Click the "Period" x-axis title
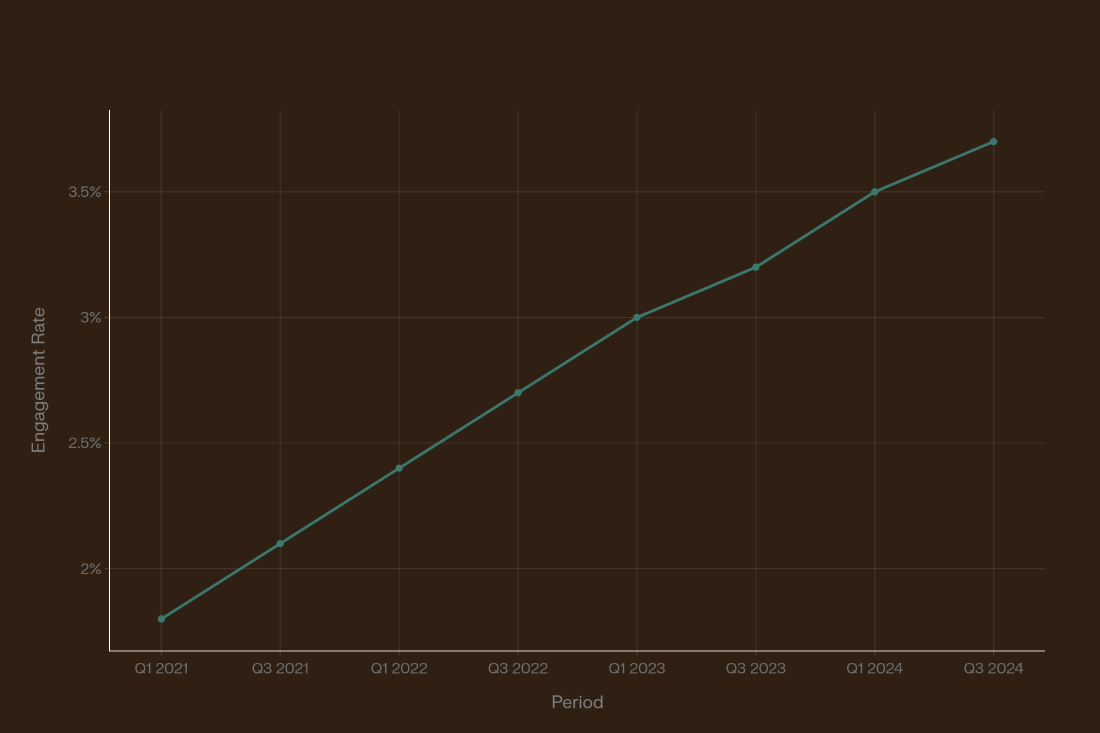The height and width of the screenshot is (733, 1100). 577,703
